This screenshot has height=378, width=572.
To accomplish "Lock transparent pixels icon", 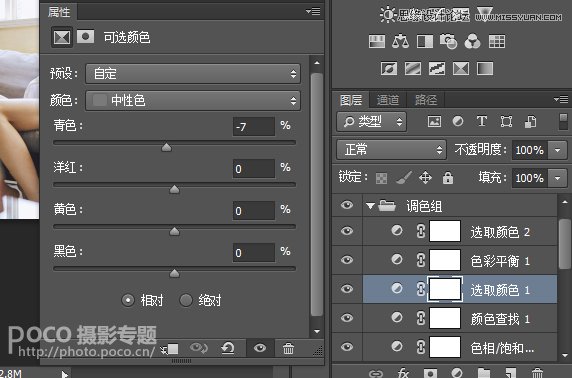I will (381, 178).
